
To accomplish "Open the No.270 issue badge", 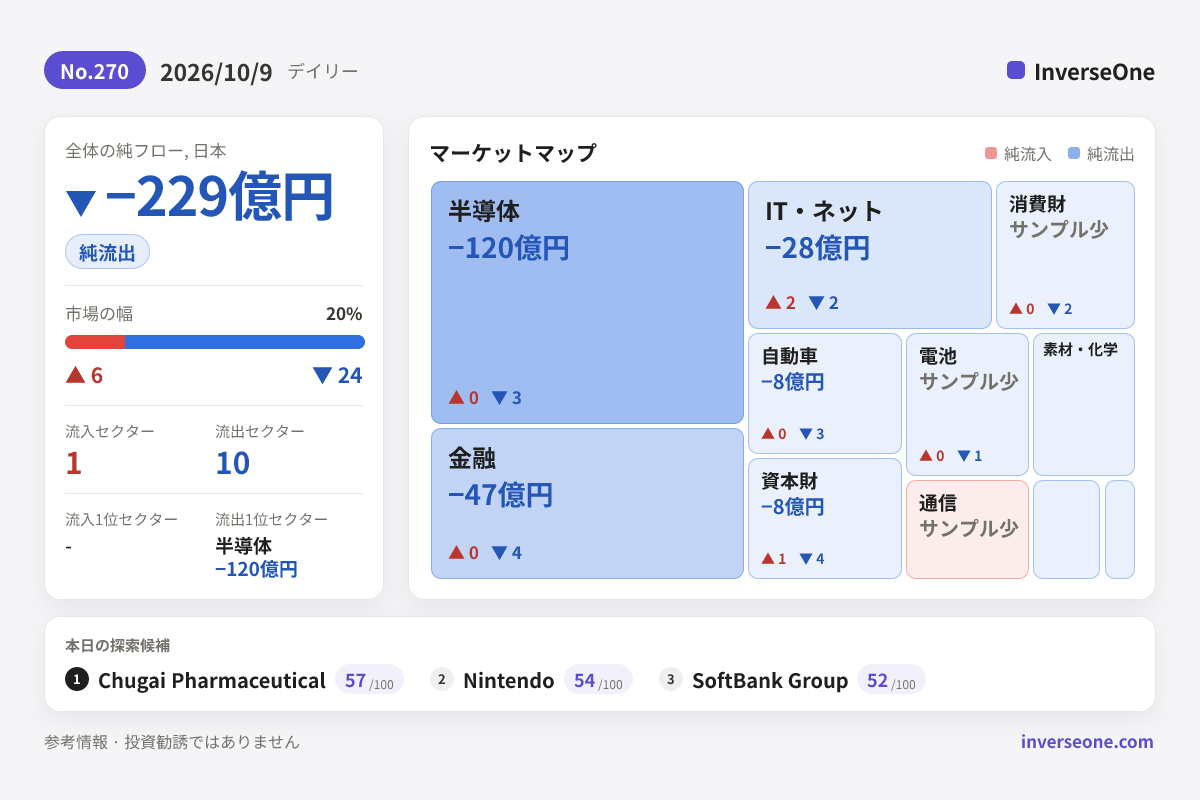I will pos(95,71).
